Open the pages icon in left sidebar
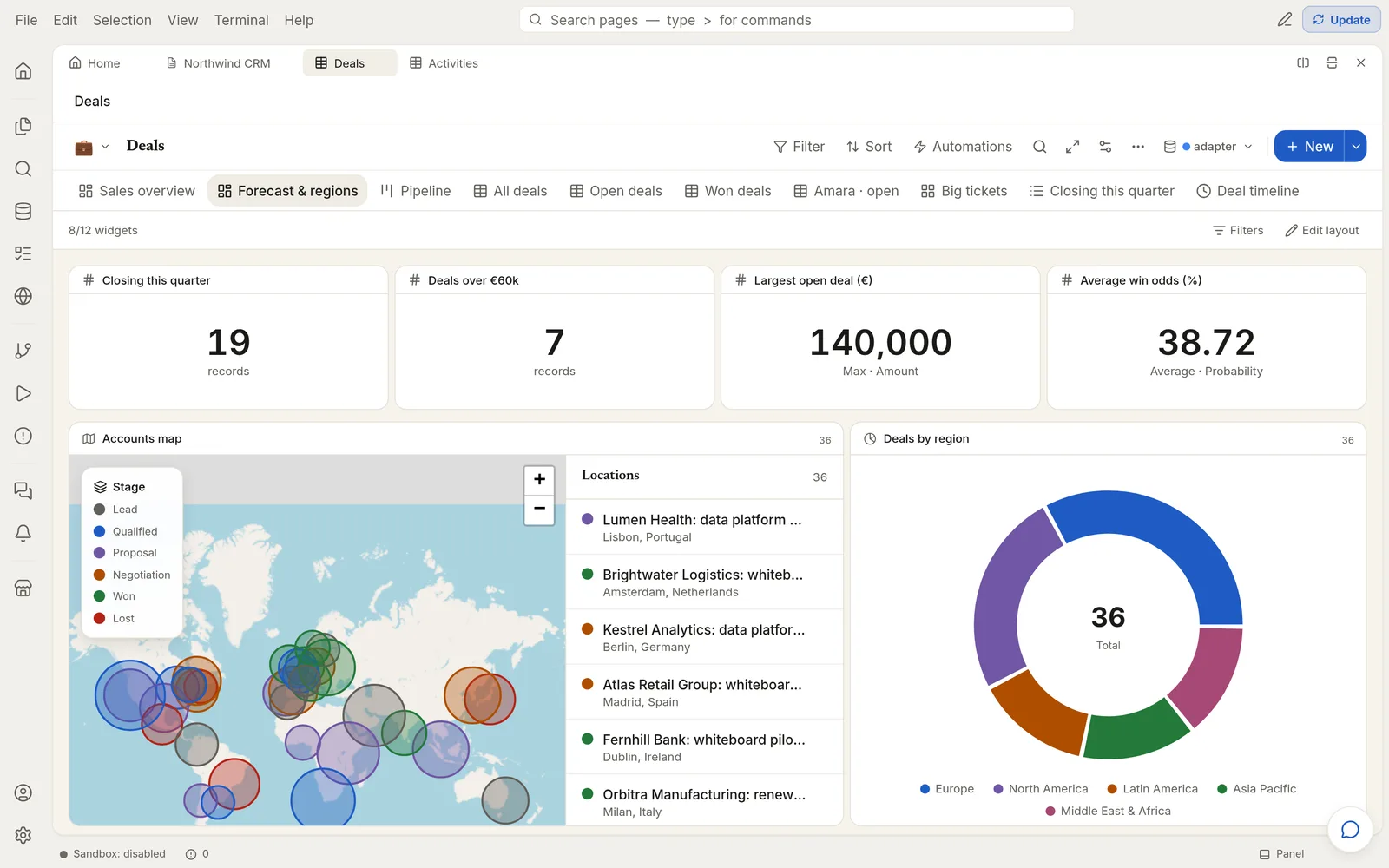The height and width of the screenshot is (868, 1389). click(x=23, y=127)
